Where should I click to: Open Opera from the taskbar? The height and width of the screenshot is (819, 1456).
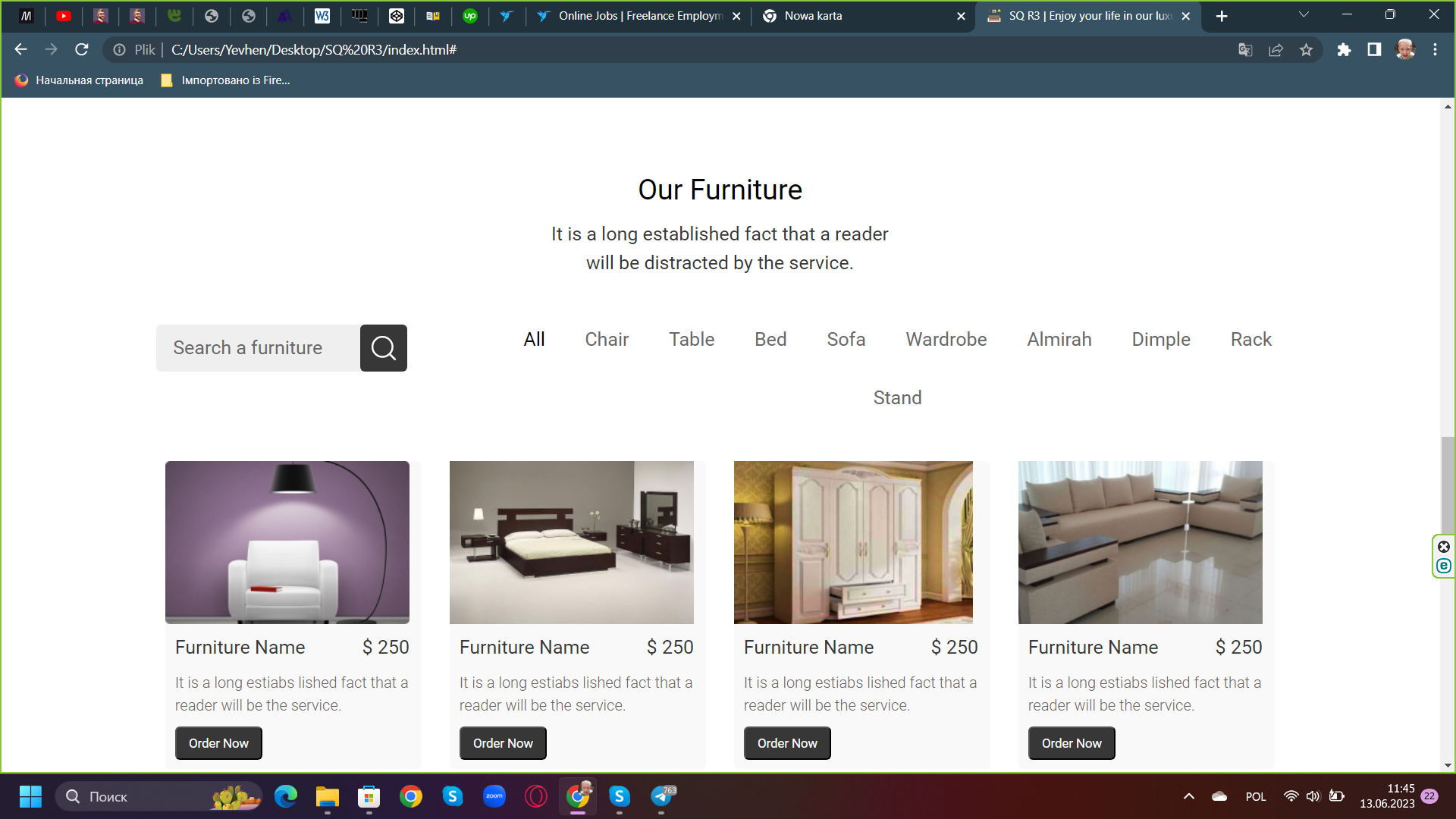pyautogui.click(x=536, y=796)
